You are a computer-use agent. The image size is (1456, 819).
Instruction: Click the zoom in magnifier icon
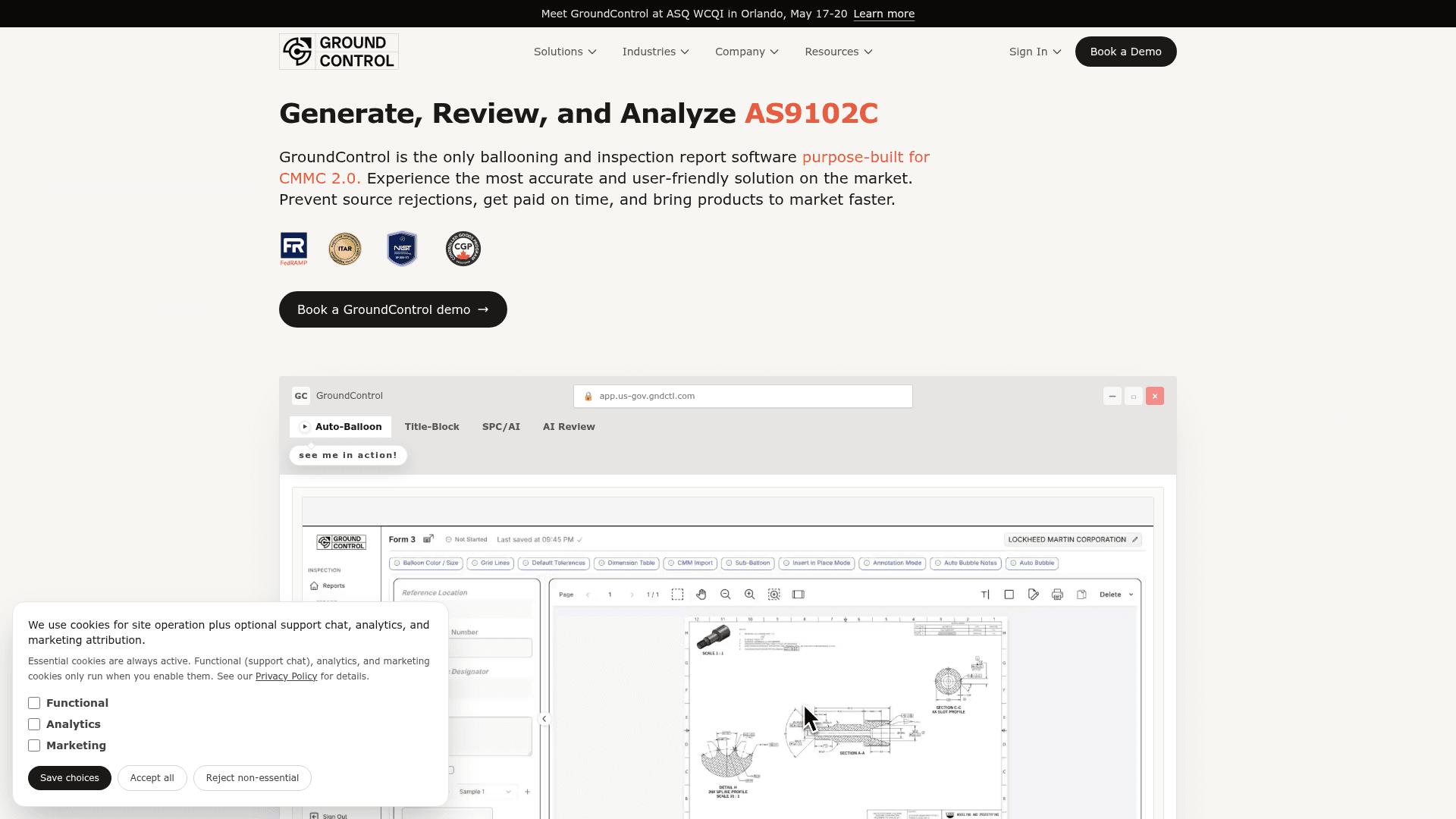coord(750,595)
